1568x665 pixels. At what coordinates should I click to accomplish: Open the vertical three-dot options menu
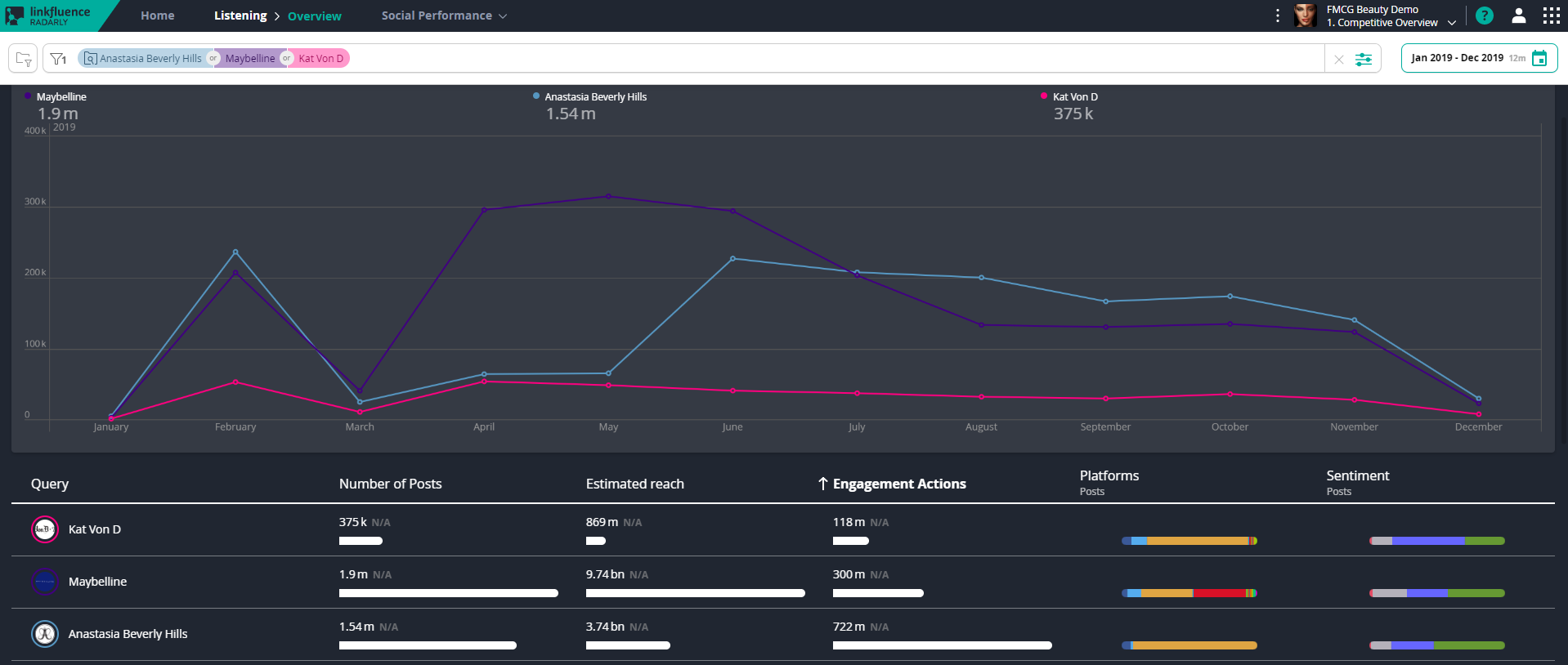1278,16
